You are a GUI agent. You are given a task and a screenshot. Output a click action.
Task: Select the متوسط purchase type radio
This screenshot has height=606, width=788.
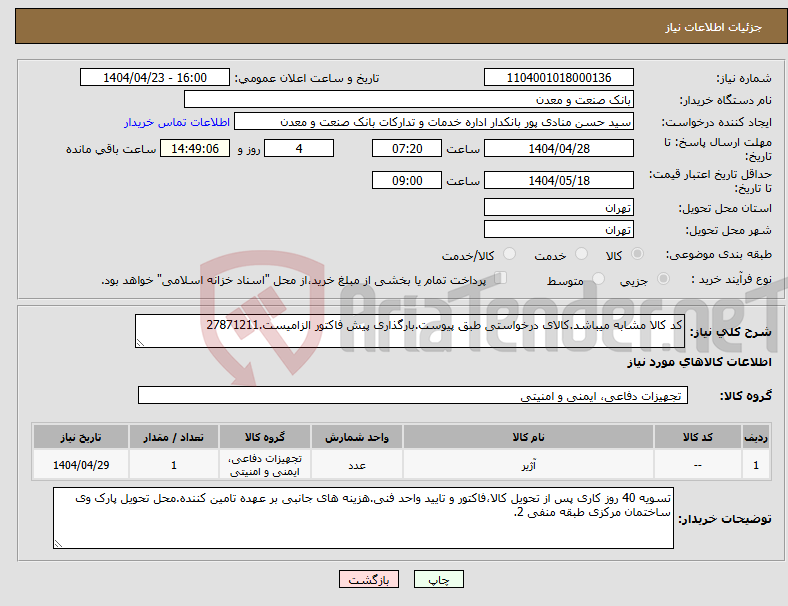[598, 278]
